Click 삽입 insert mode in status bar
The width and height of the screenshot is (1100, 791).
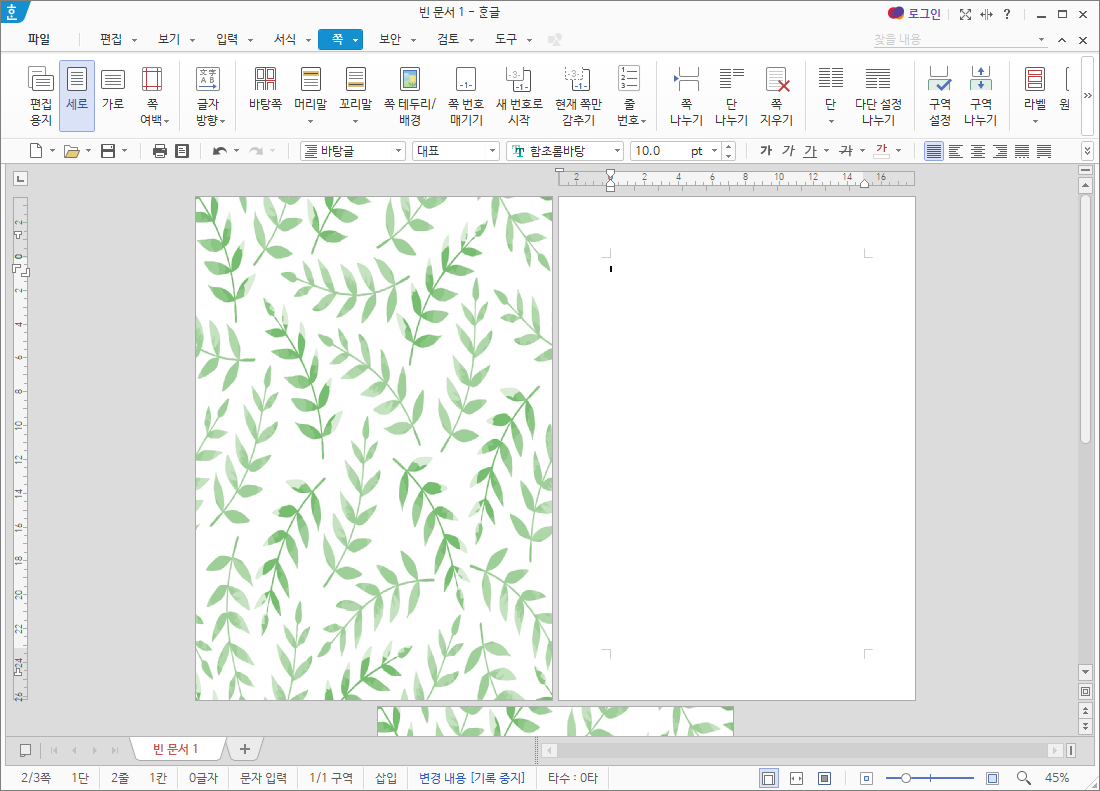[386, 778]
